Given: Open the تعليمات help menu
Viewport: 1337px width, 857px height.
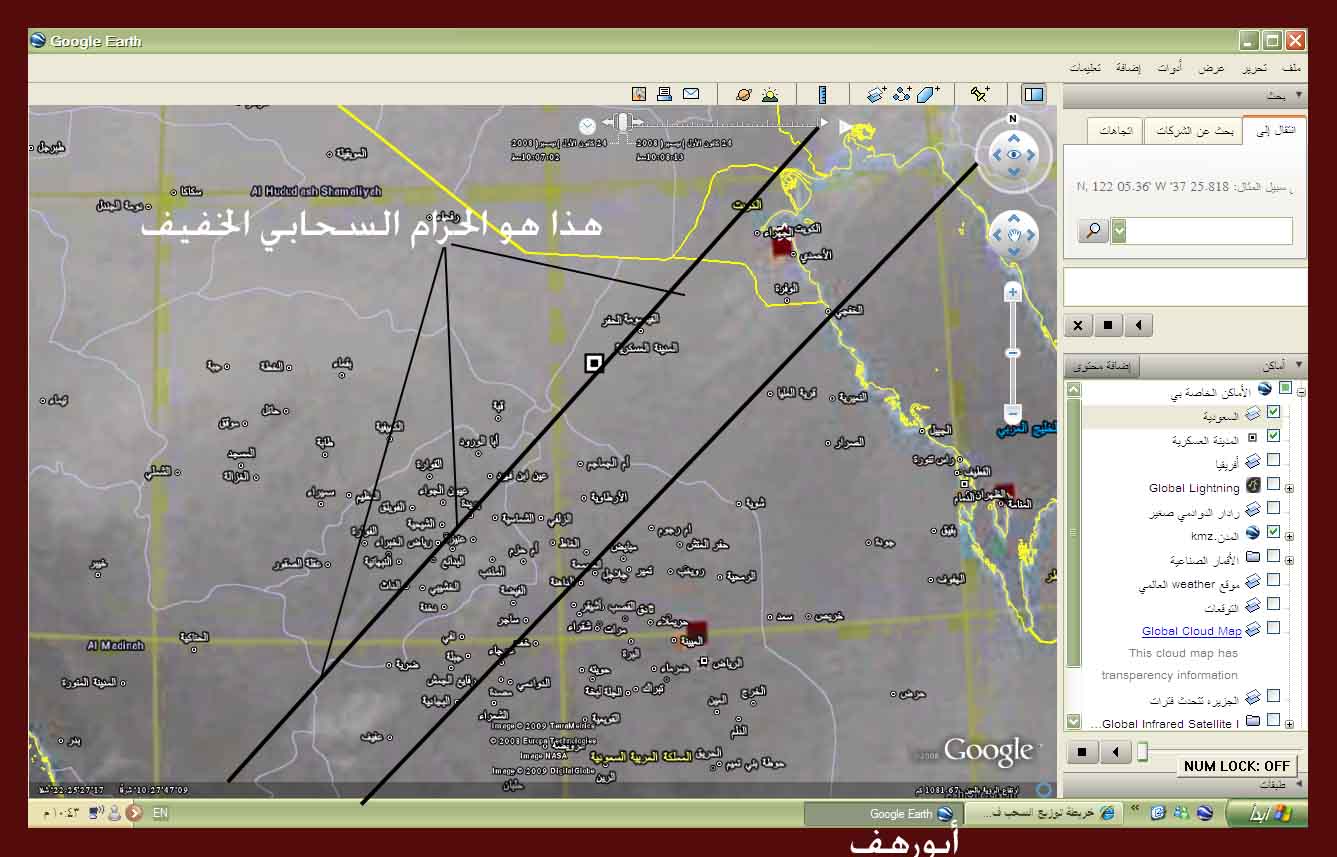Looking at the screenshot, I should click(x=1085, y=67).
